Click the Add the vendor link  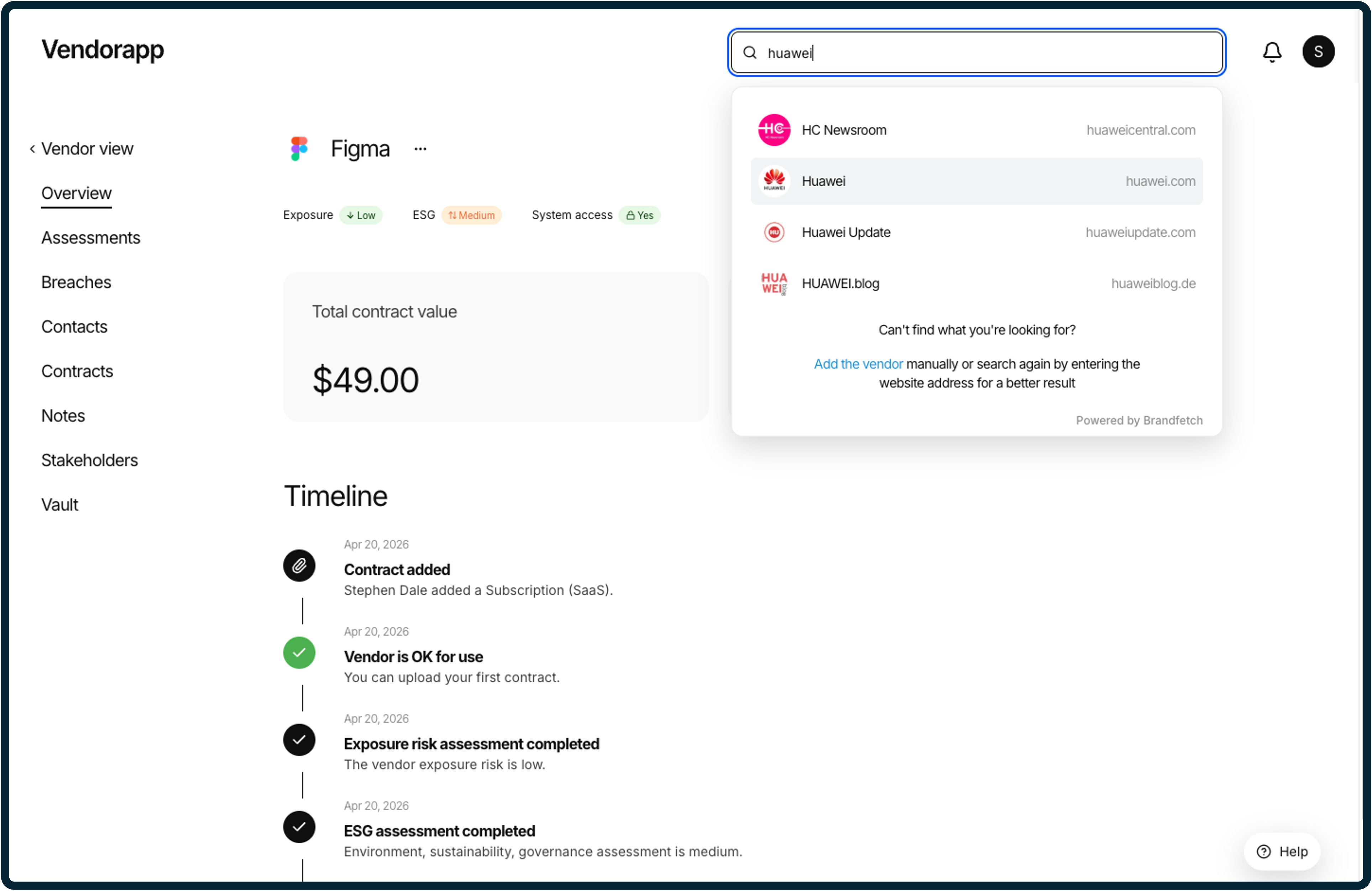pos(858,364)
